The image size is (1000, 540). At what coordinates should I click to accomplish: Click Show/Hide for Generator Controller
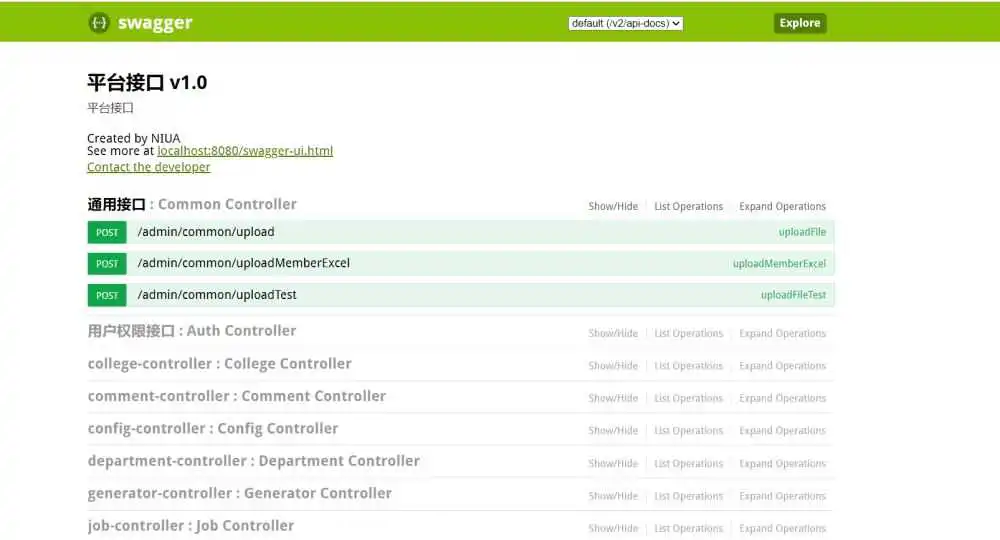(x=613, y=496)
